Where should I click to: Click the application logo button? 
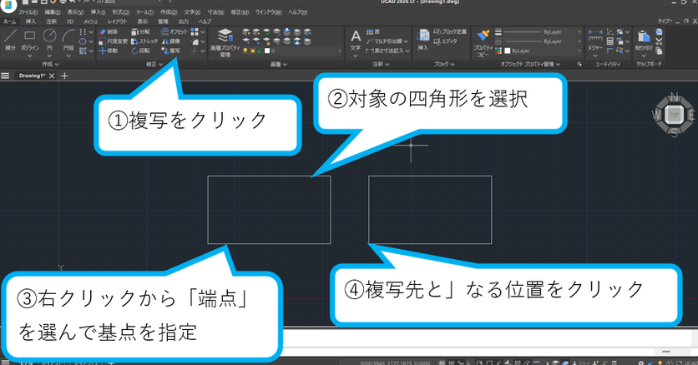[9, 5]
